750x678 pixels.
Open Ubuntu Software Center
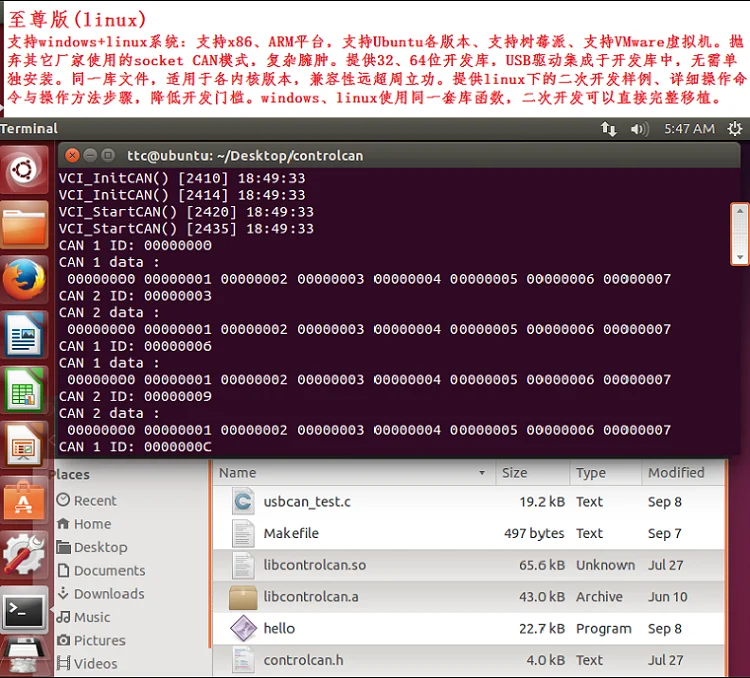coord(24,499)
